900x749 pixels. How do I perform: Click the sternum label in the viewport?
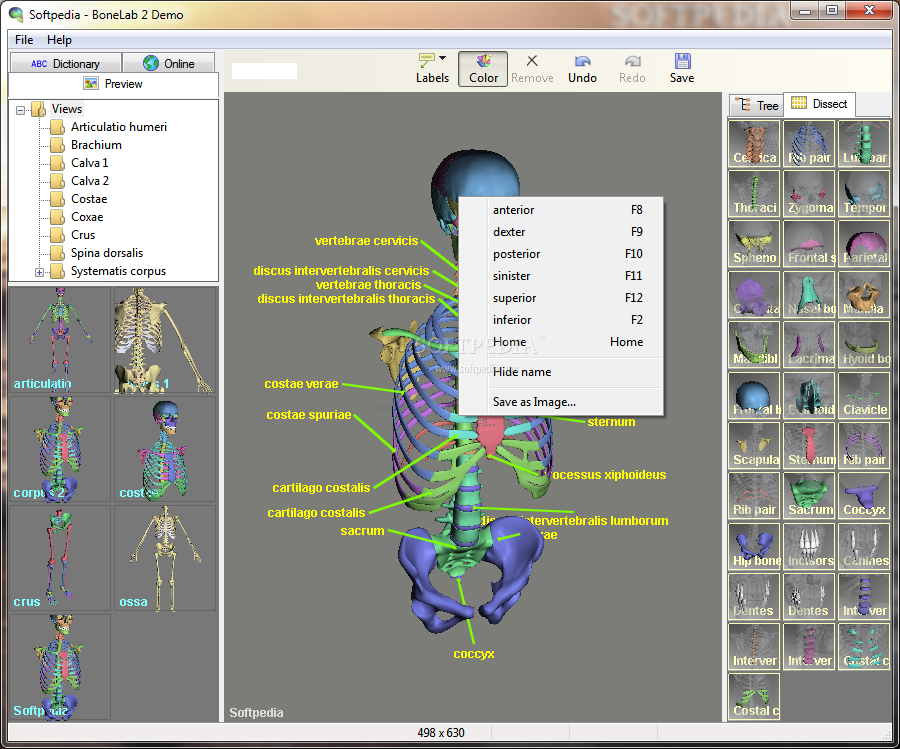[x=611, y=422]
